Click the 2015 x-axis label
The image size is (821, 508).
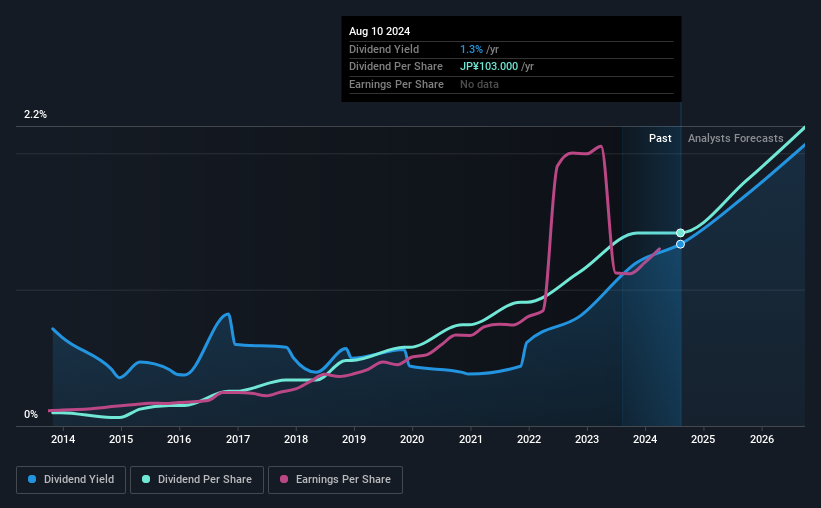click(121, 439)
